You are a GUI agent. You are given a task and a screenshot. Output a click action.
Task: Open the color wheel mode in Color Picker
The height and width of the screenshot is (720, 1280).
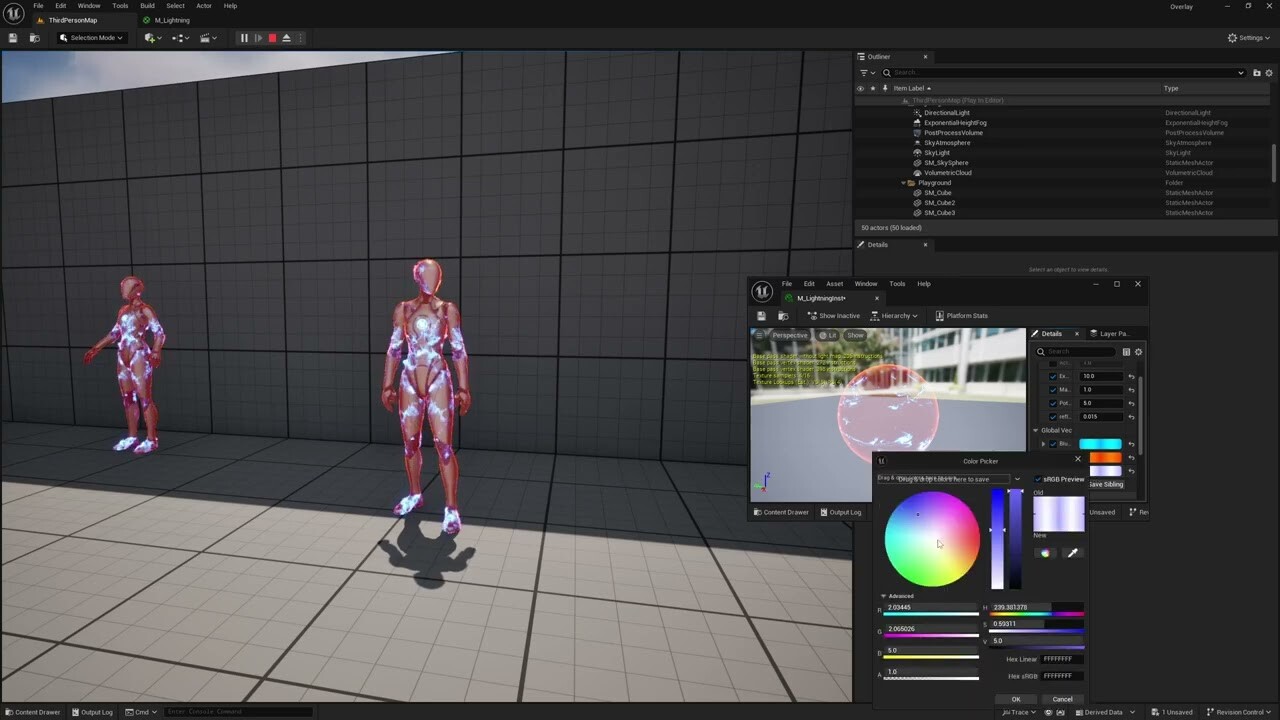tap(1044, 553)
